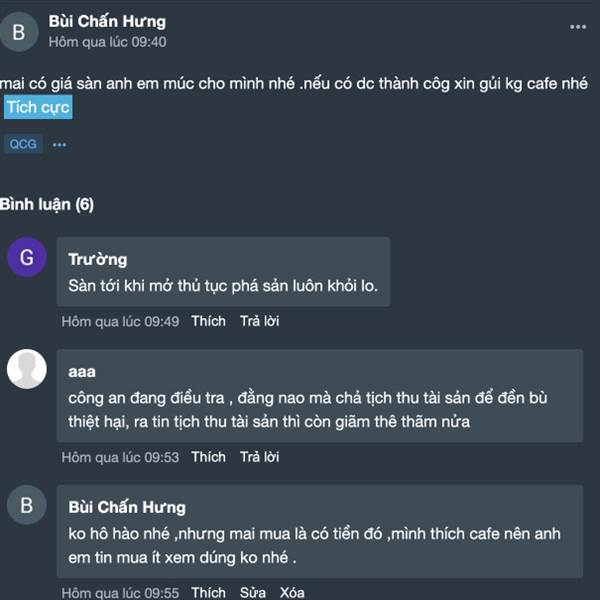Click the aaa commenter name
The height and width of the screenshot is (600, 600).
(82, 372)
